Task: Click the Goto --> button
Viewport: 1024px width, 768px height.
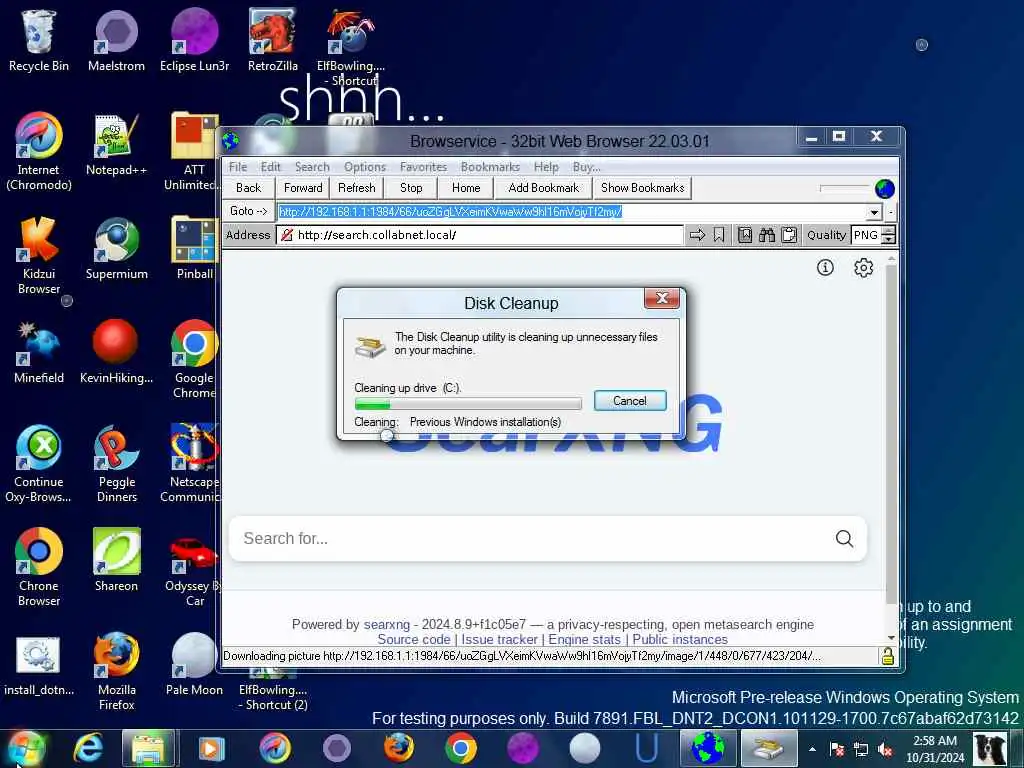Action: tap(249, 212)
